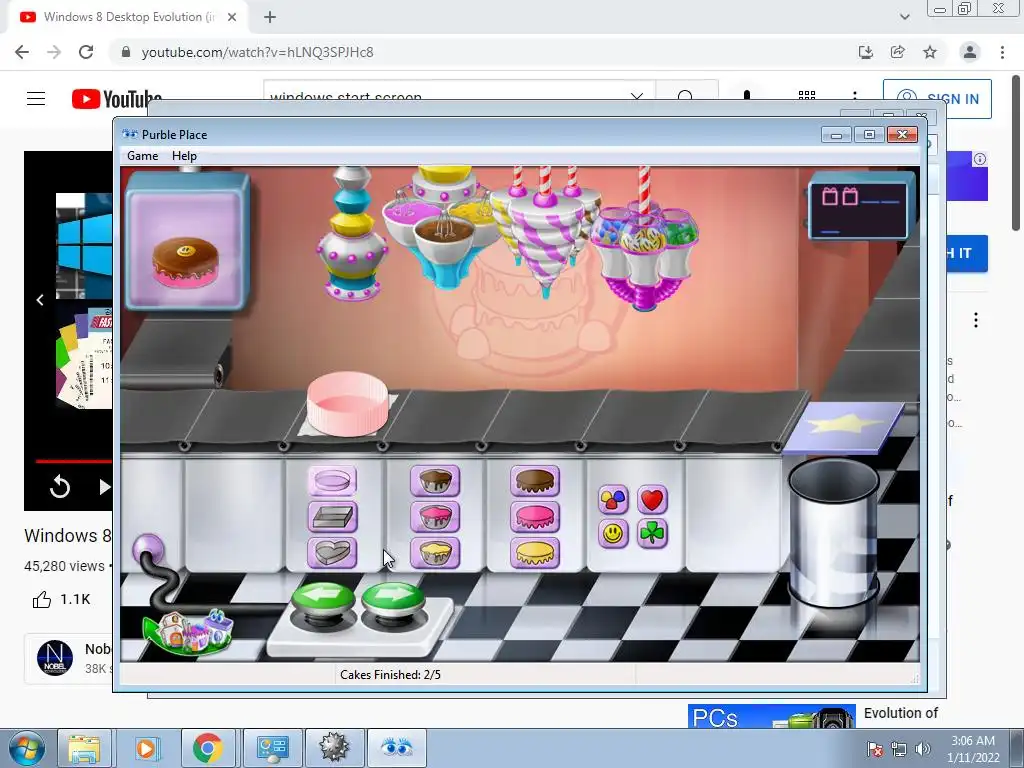The height and width of the screenshot is (768, 1024).
Task: Click Cakes Finished 2/5 status text
Action: pyautogui.click(x=391, y=675)
